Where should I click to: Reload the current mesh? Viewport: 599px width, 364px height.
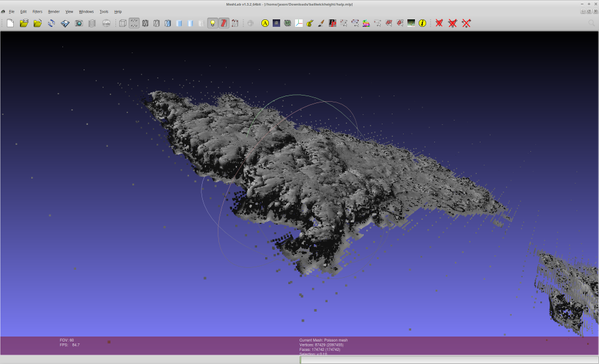(x=51, y=23)
